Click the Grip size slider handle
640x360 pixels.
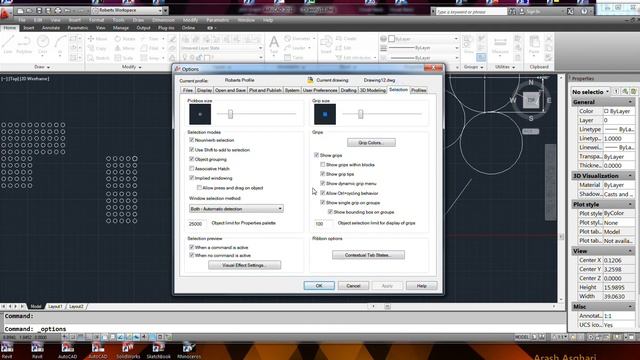(x=361, y=114)
